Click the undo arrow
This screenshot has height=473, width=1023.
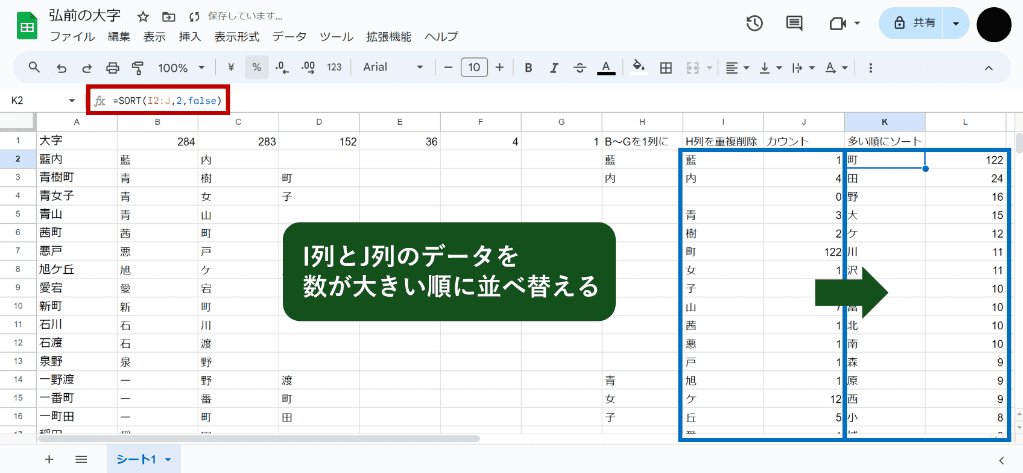[61, 67]
